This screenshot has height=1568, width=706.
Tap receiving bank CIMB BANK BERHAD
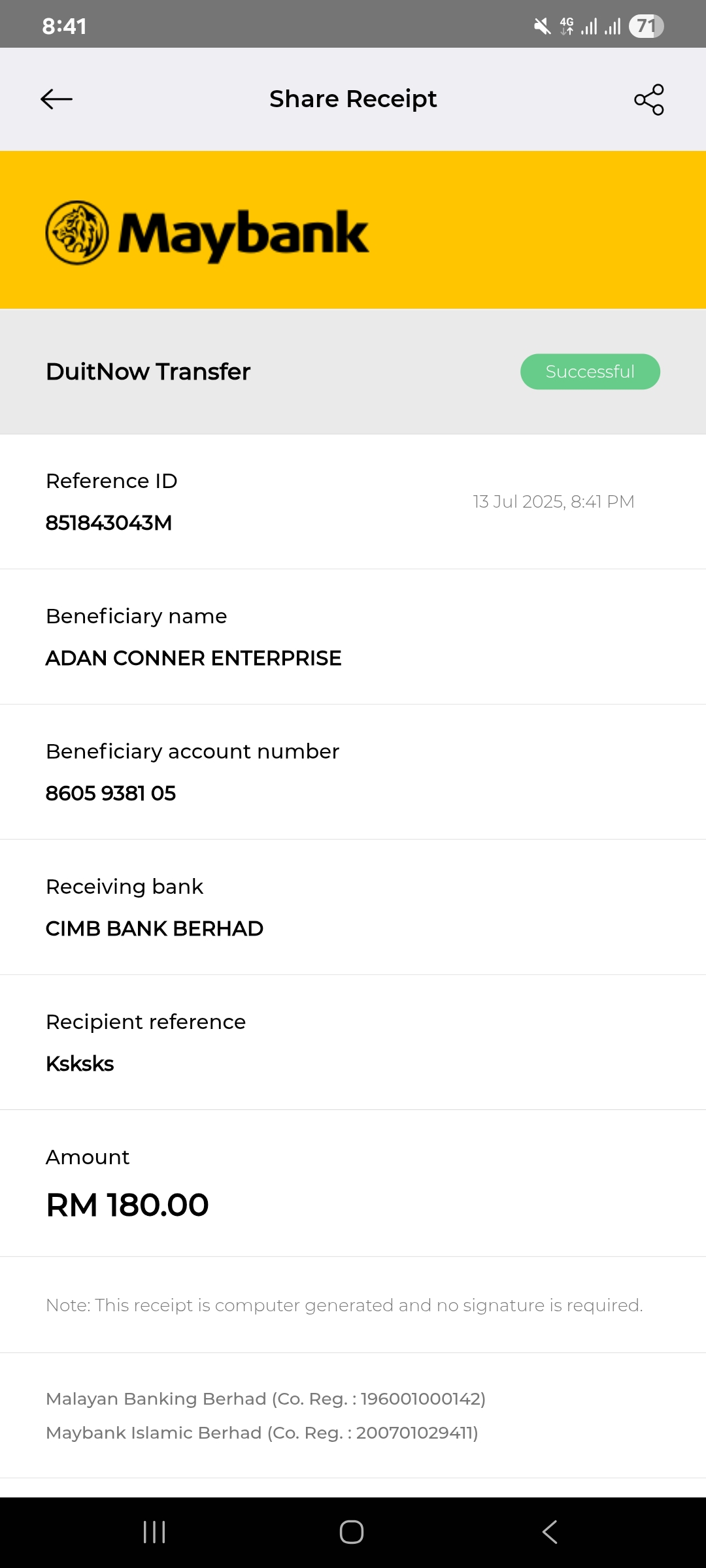(154, 928)
